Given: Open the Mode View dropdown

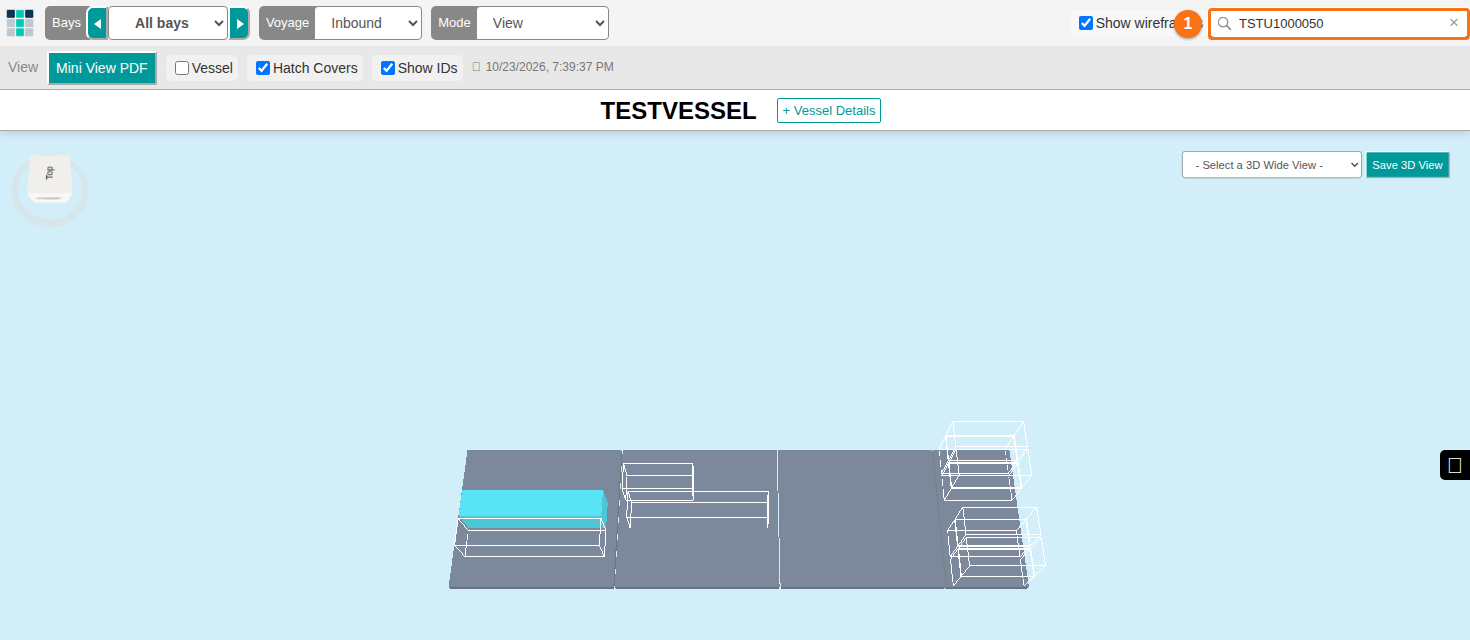Looking at the screenshot, I should tap(542, 23).
